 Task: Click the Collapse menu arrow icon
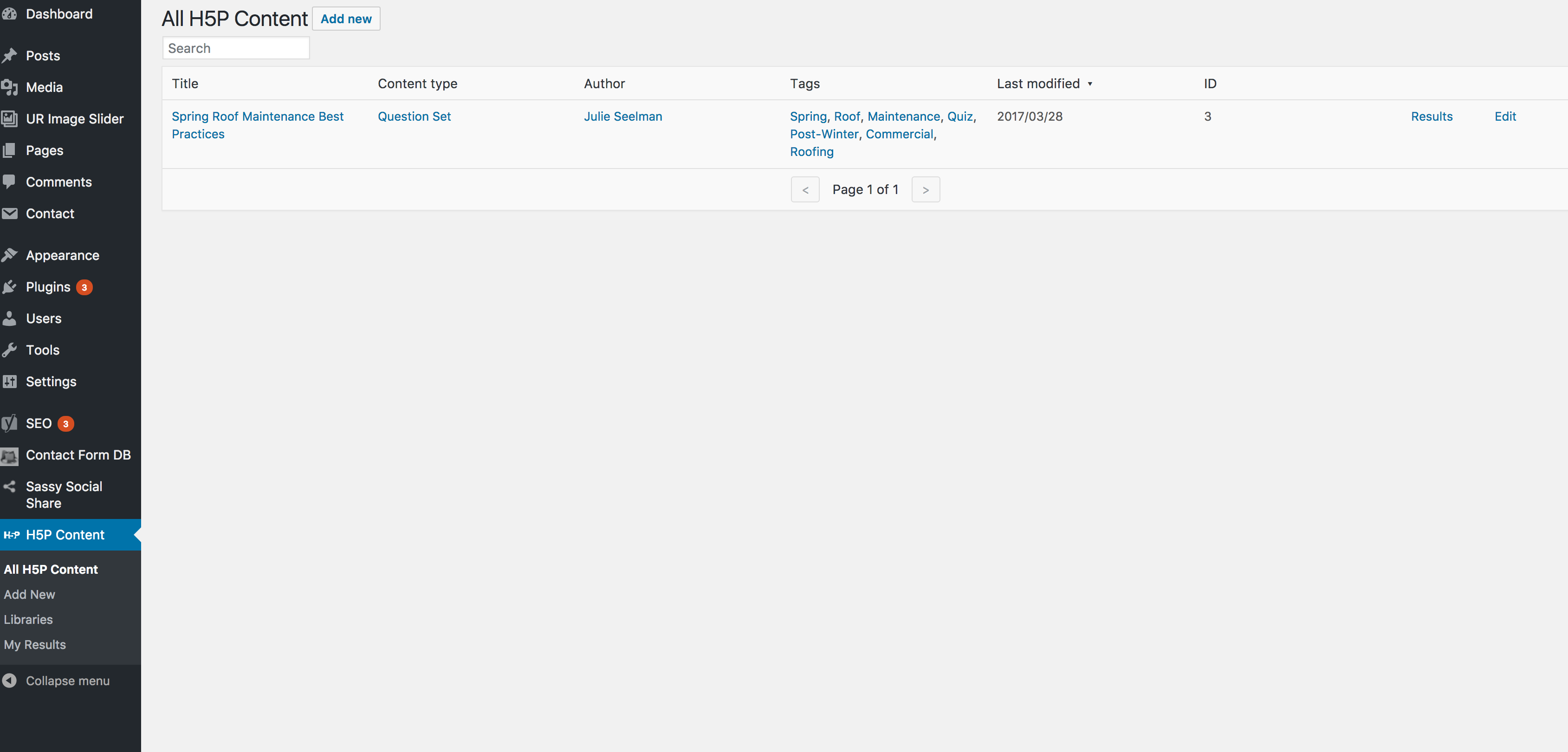pos(9,681)
